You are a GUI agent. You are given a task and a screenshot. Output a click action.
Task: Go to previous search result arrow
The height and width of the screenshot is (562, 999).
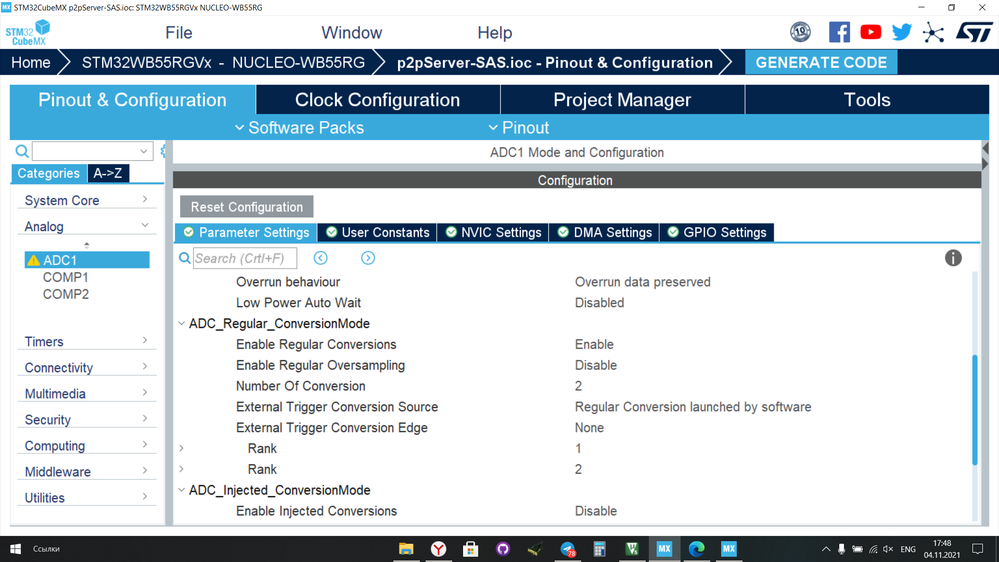[320, 258]
